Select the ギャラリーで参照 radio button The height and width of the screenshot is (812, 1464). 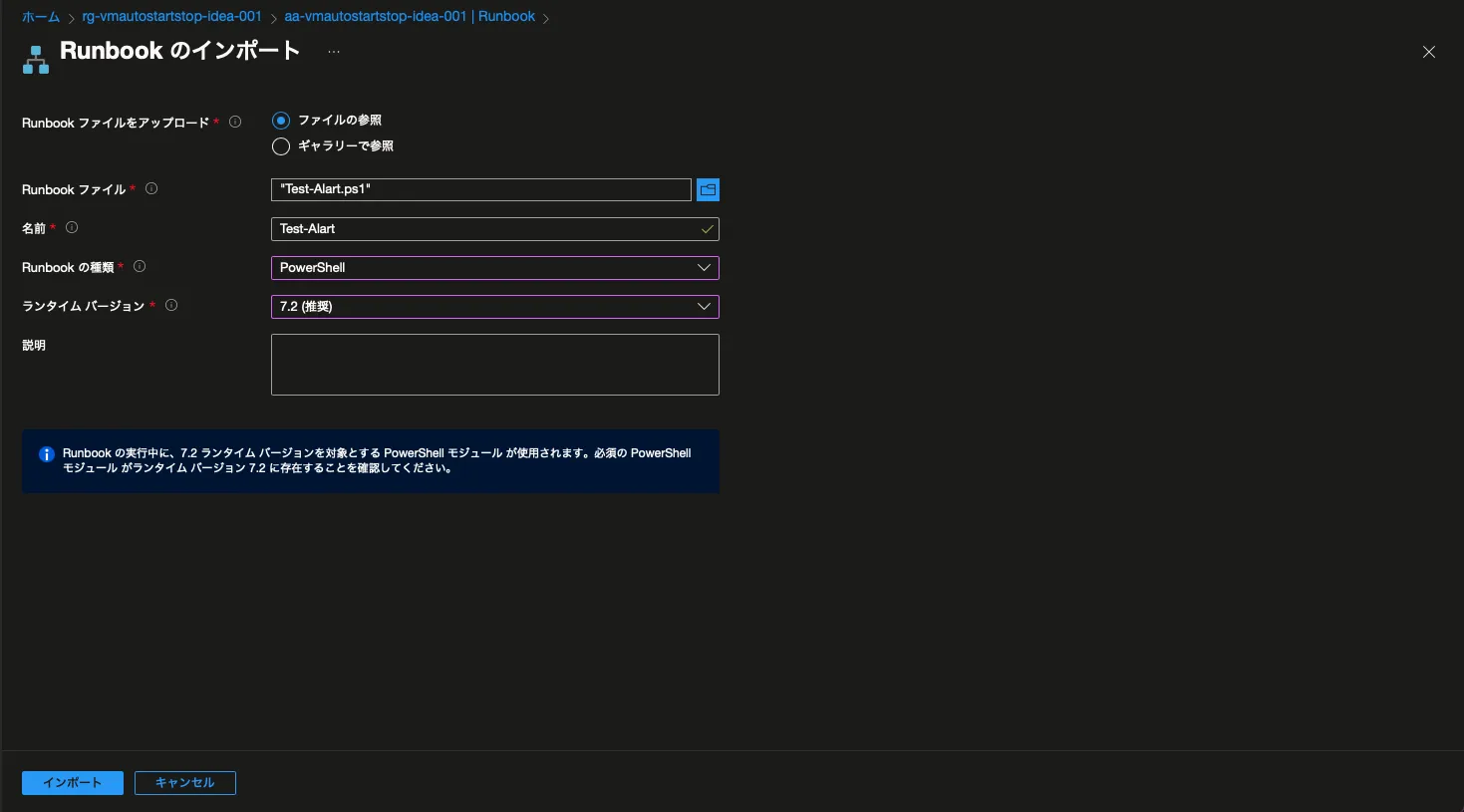tap(281, 146)
